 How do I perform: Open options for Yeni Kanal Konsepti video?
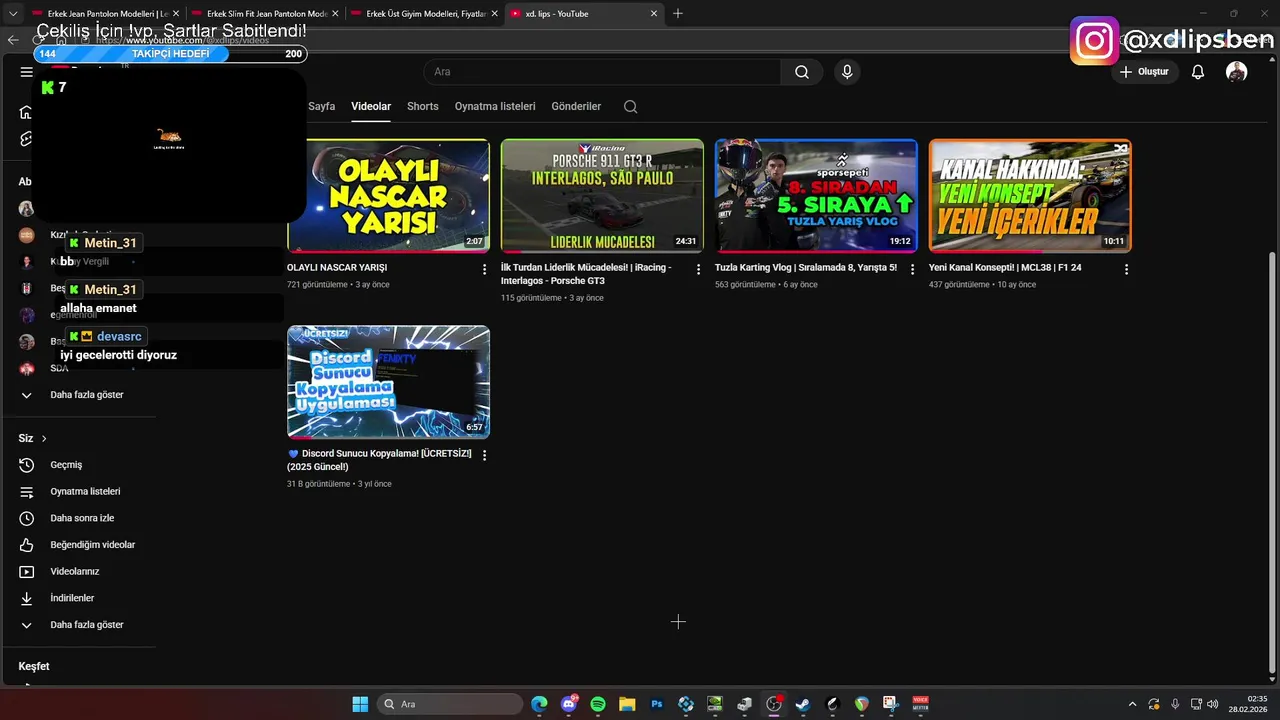[1126, 269]
